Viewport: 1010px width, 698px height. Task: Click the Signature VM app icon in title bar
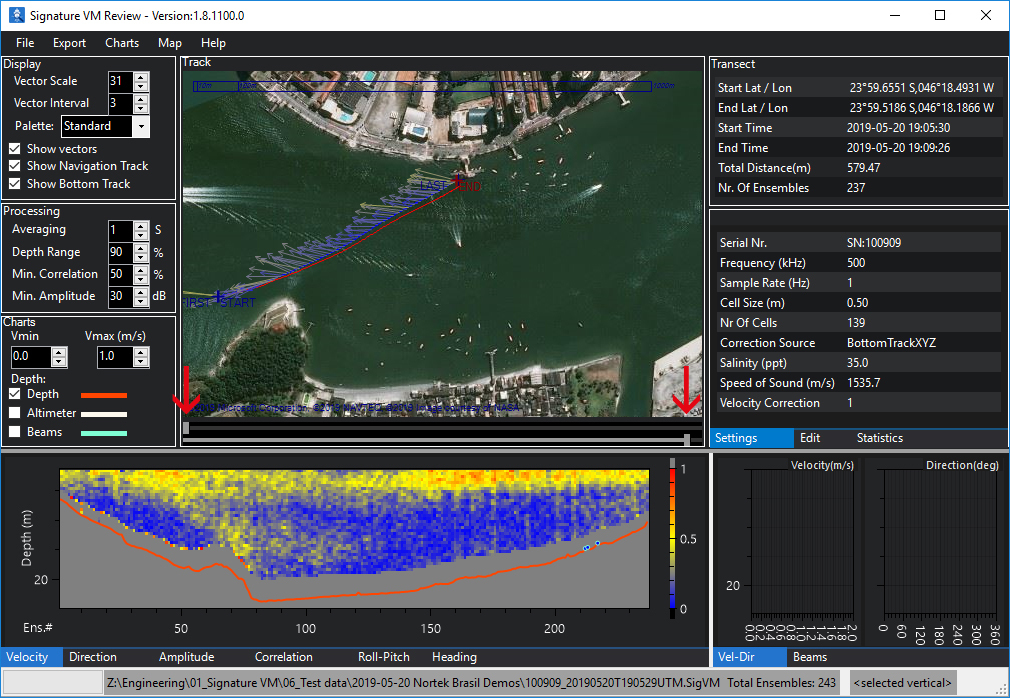[15, 15]
